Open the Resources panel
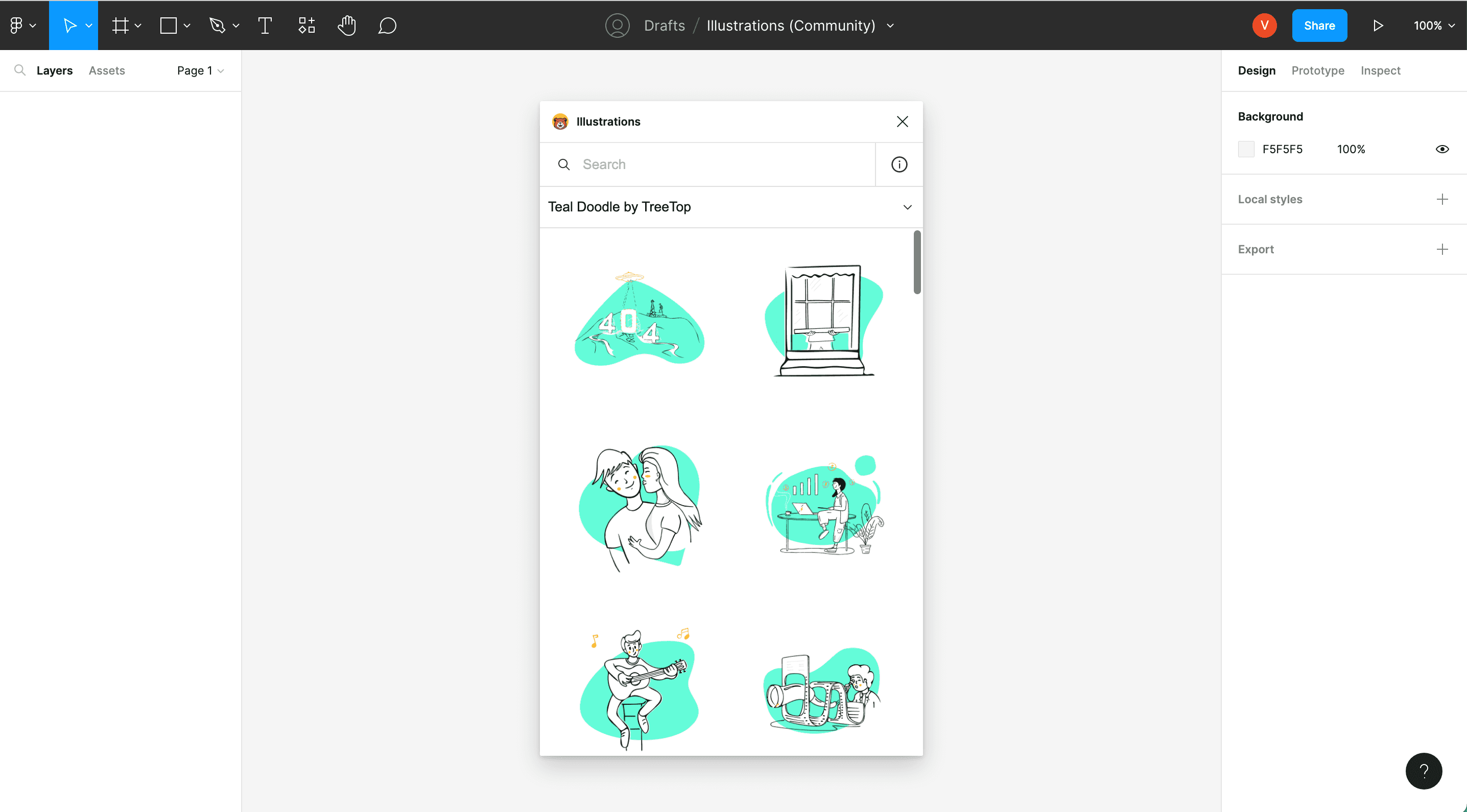Image resolution: width=1467 pixels, height=812 pixels. (306, 25)
